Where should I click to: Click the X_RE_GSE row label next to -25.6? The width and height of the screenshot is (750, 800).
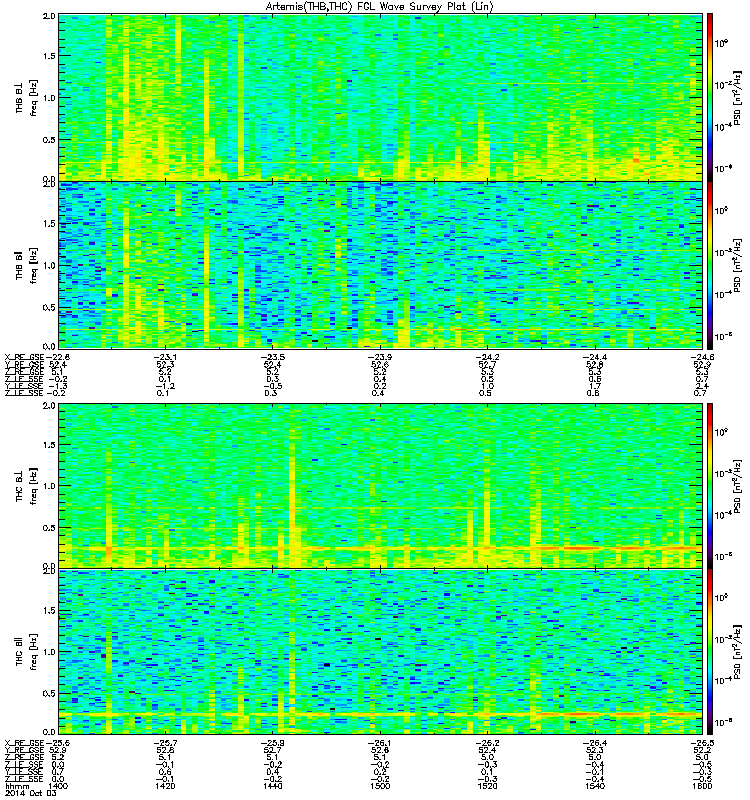pyautogui.click(x=24, y=743)
